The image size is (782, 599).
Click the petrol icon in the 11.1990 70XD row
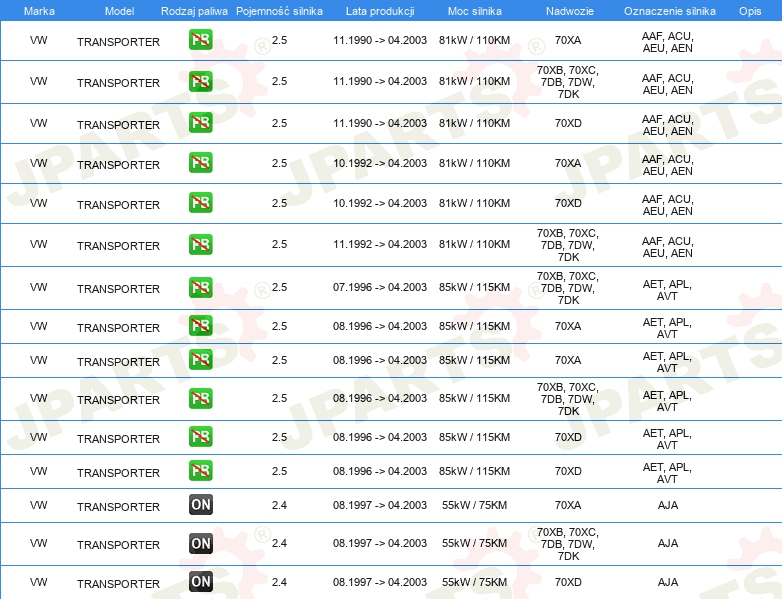(x=200, y=123)
